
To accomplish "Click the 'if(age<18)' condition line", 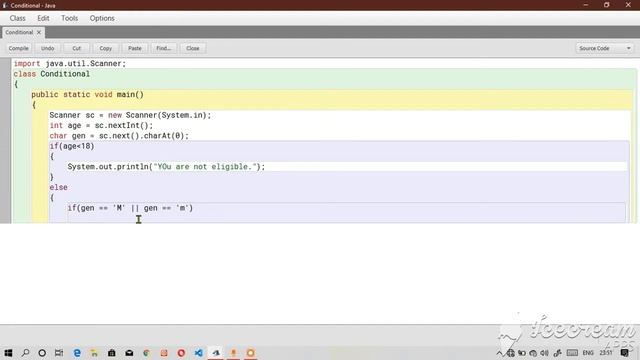I will [72, 146].
